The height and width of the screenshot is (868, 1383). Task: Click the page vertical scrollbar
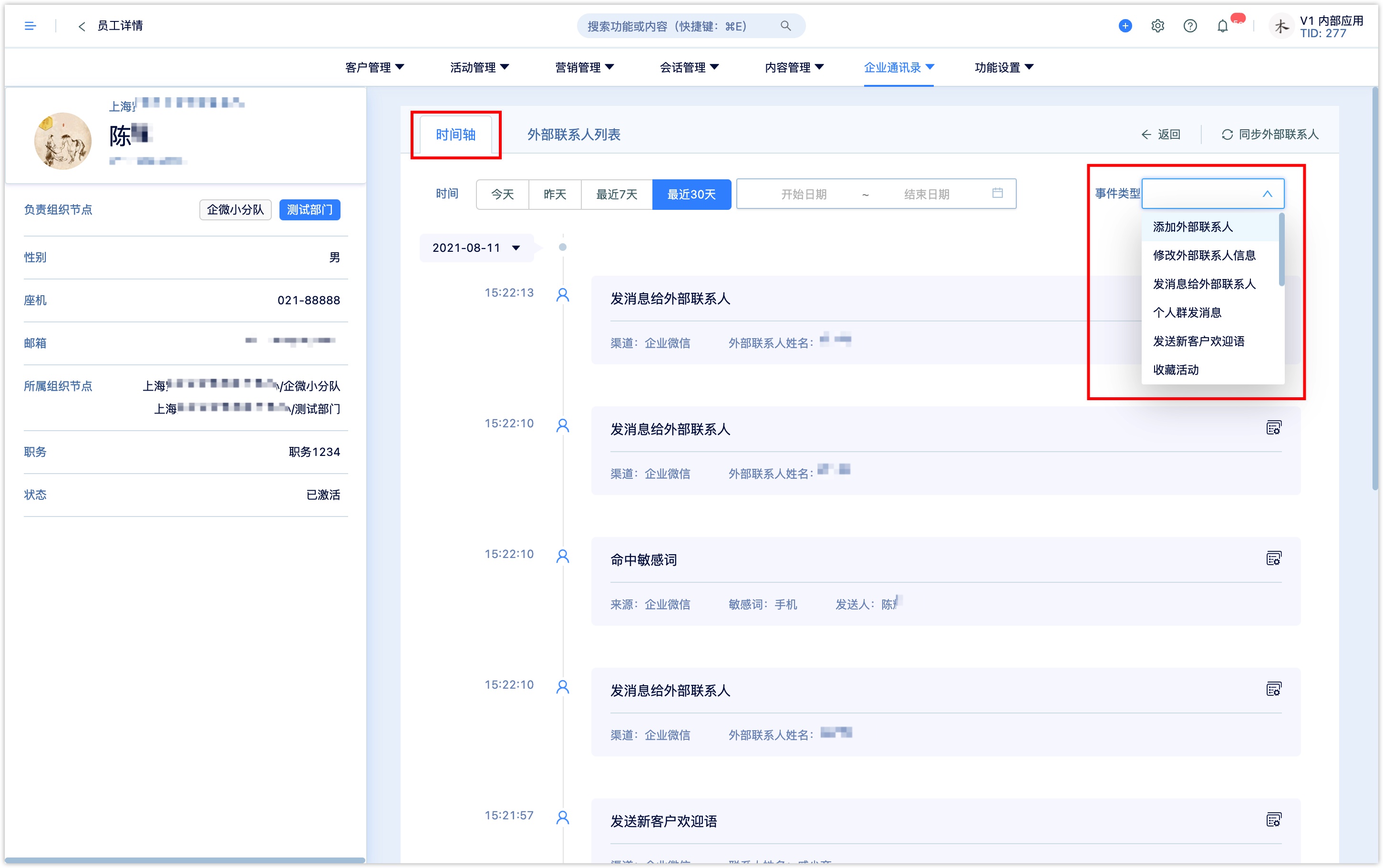[1375, 288]
